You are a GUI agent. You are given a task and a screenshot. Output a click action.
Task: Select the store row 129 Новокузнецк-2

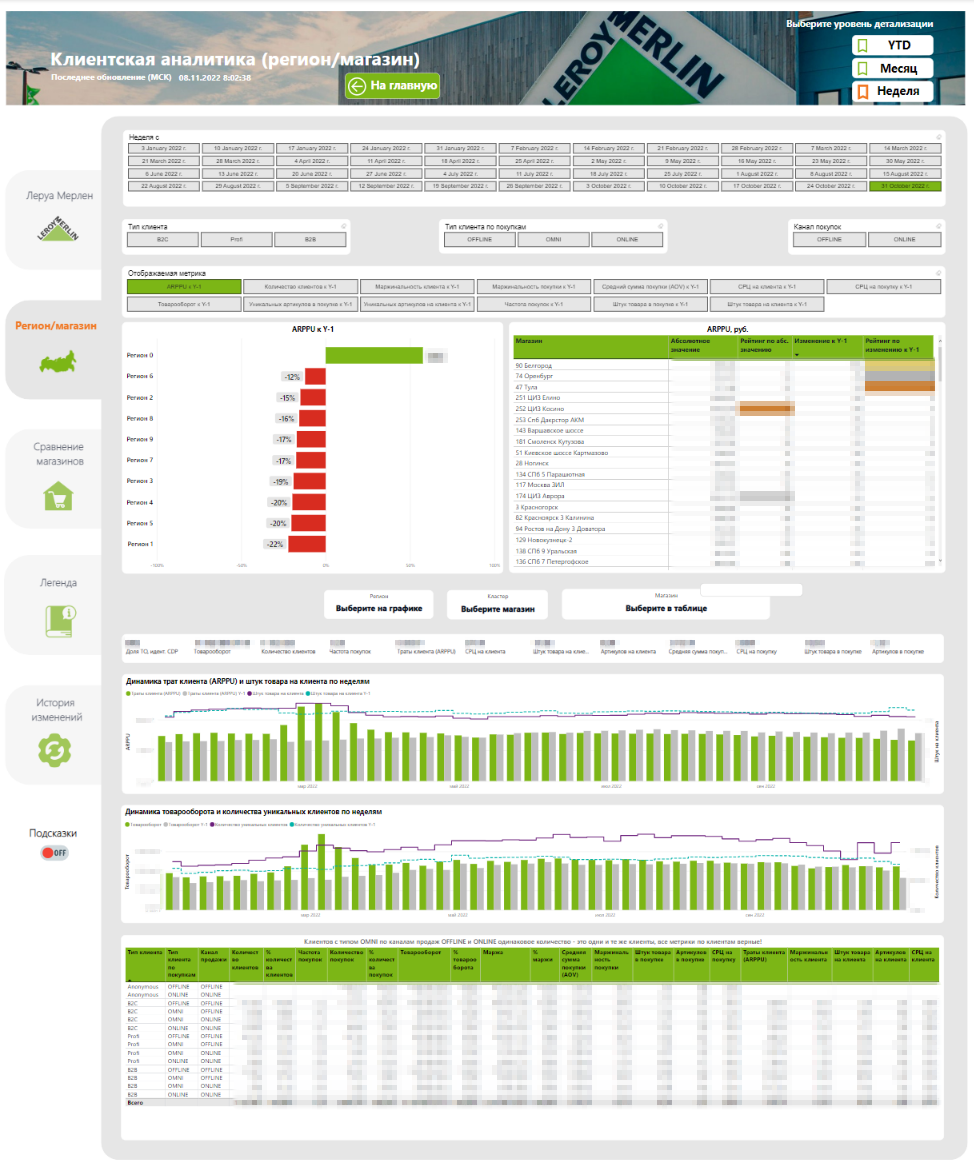tap(723, 540)
